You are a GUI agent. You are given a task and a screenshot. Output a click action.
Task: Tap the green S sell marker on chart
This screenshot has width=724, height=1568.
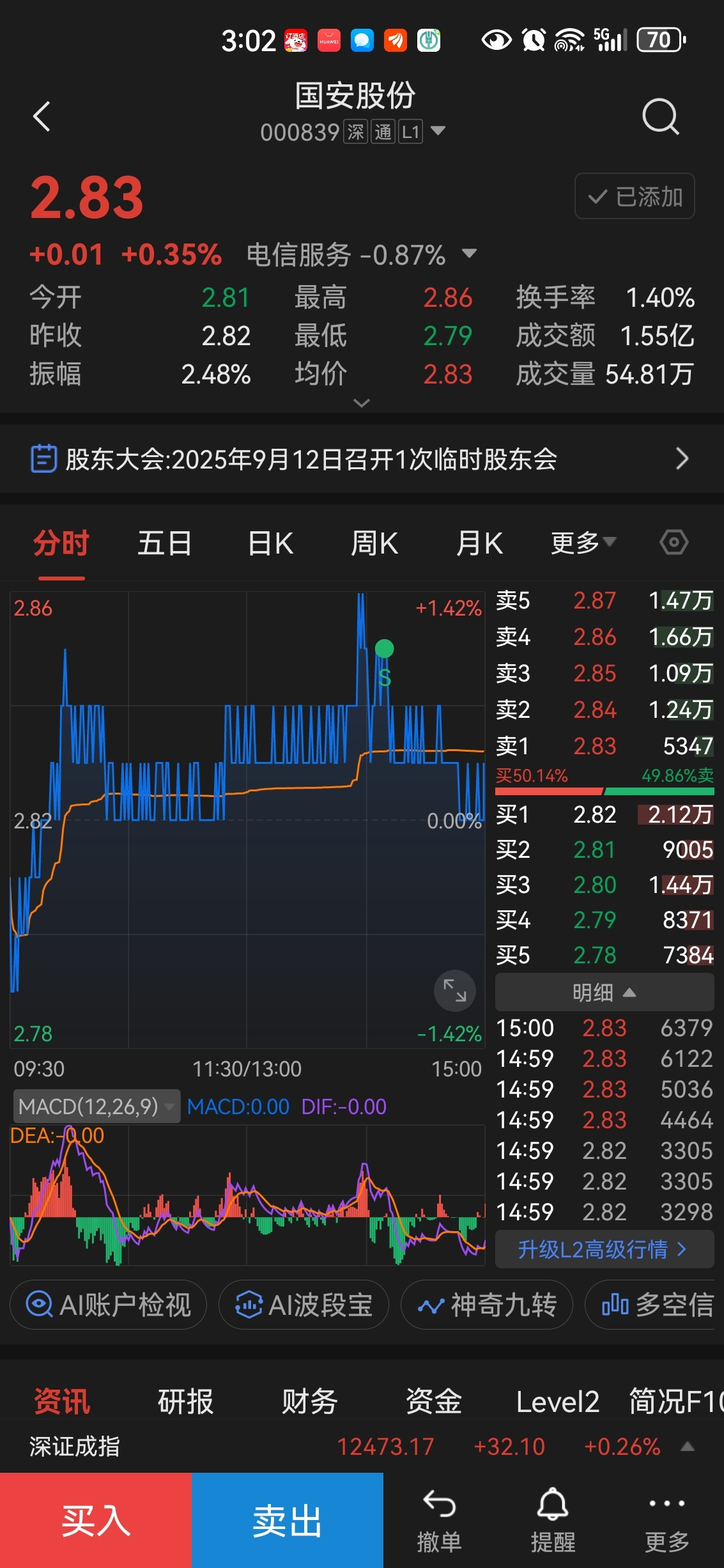click(x=384, y=664)
